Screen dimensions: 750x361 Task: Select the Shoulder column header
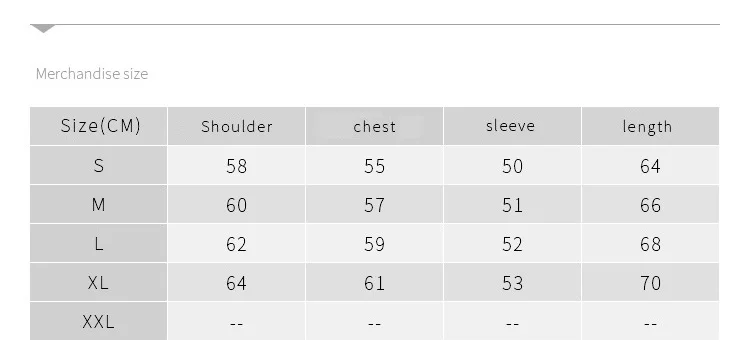coord(236,126)
